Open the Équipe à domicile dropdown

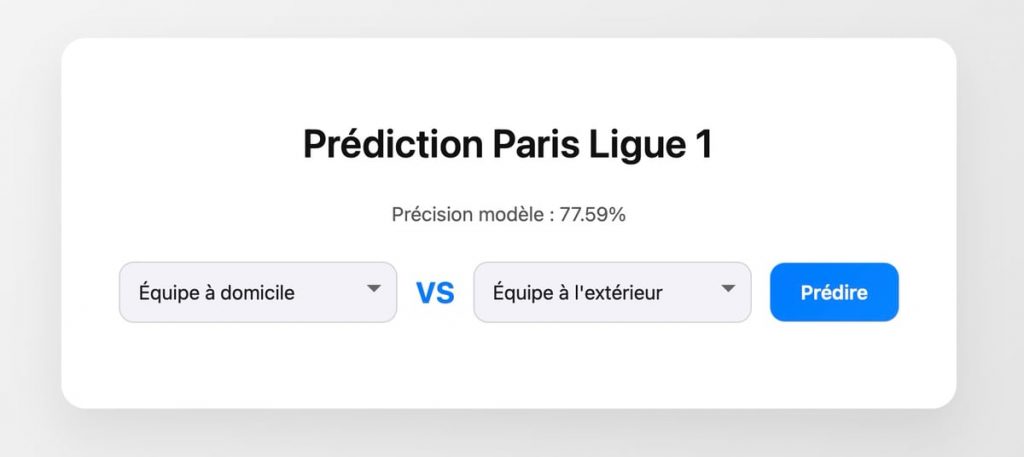coord(257,292)
